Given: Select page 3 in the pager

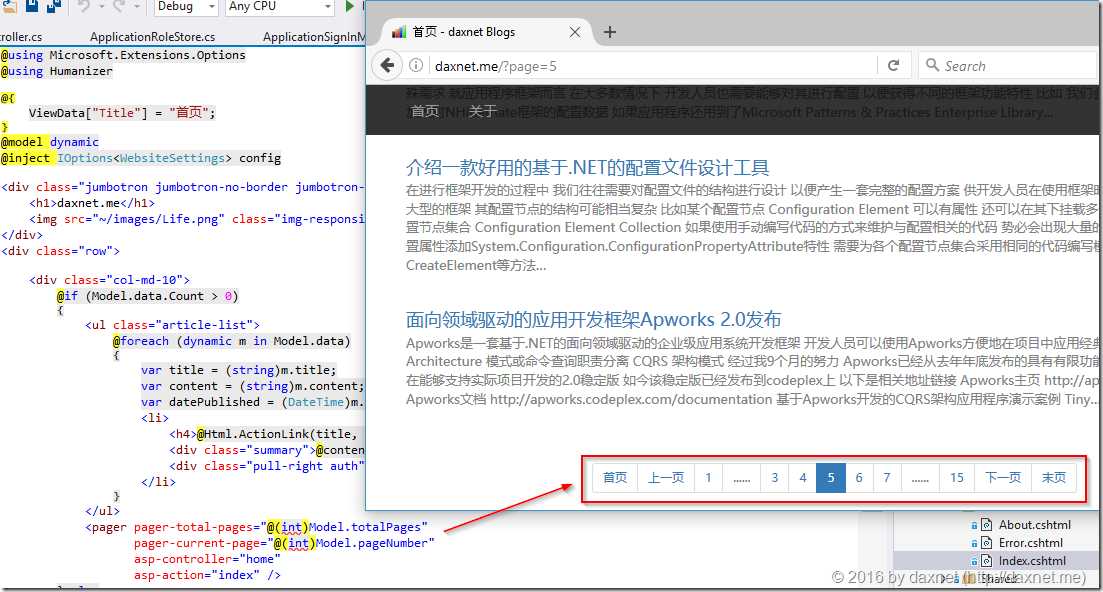Looking at the screenshot, I should point(774,477).
